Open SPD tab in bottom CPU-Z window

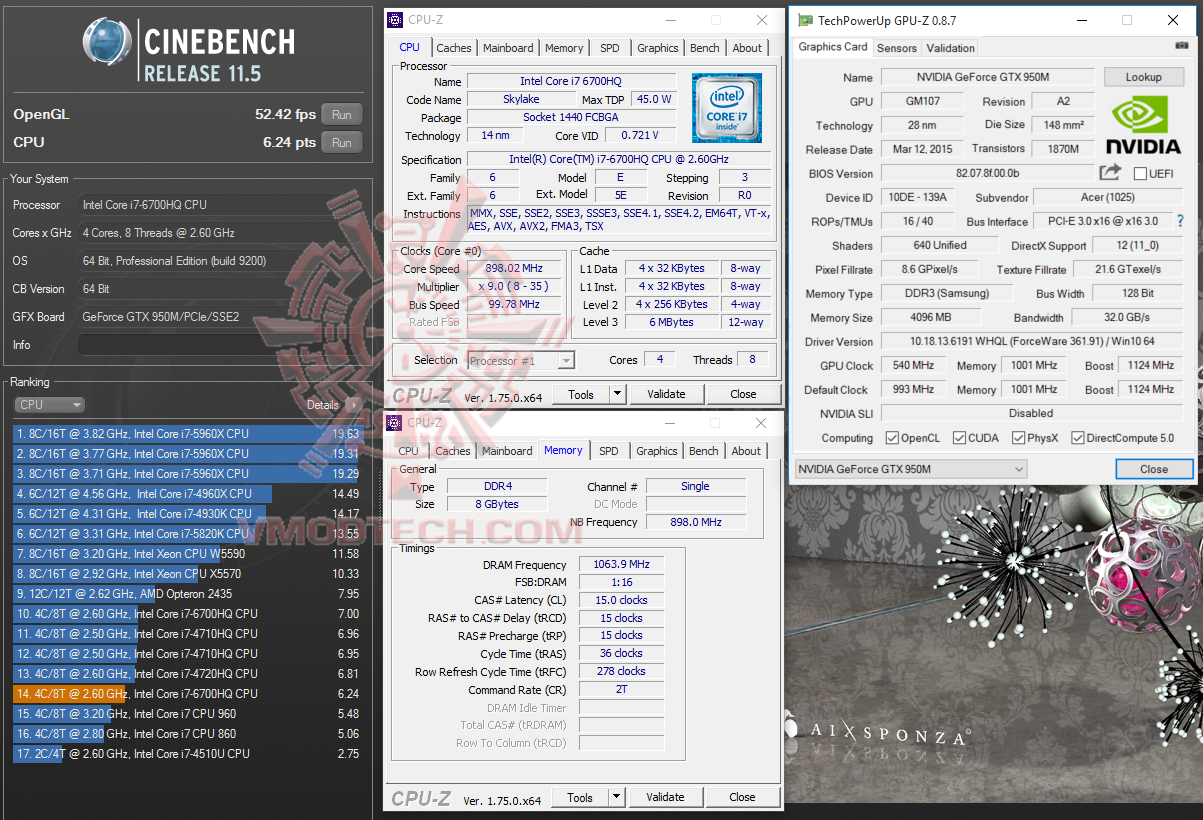[x=609, y=451]
